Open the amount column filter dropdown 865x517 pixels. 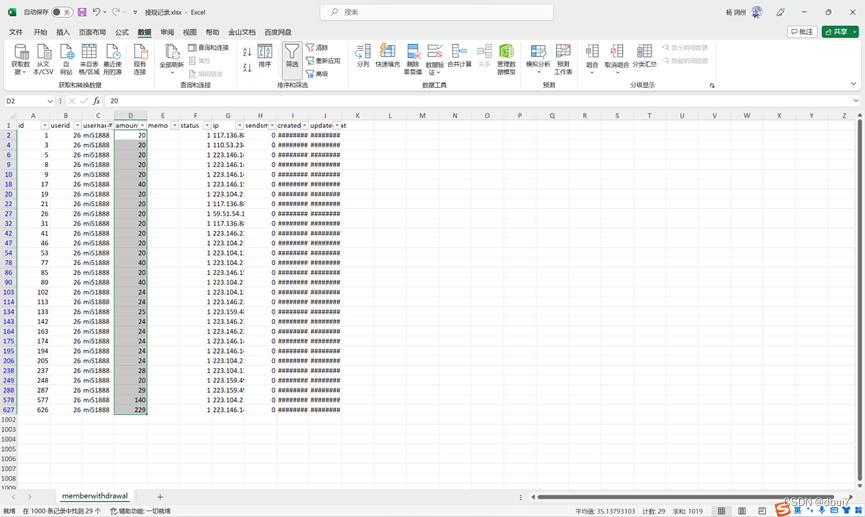click(142, 125)
